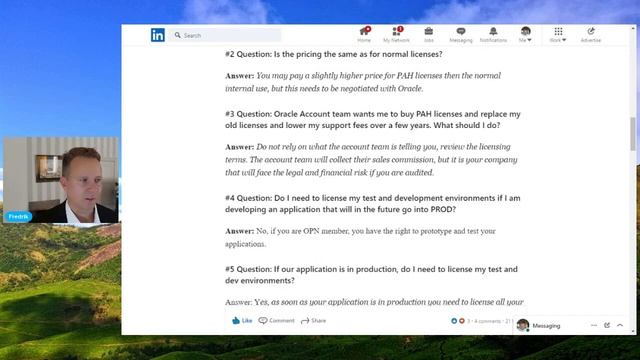Click the '#2 Question' pricing heading
This screenshot has height=360, width=640.
[x=333, y=54]
